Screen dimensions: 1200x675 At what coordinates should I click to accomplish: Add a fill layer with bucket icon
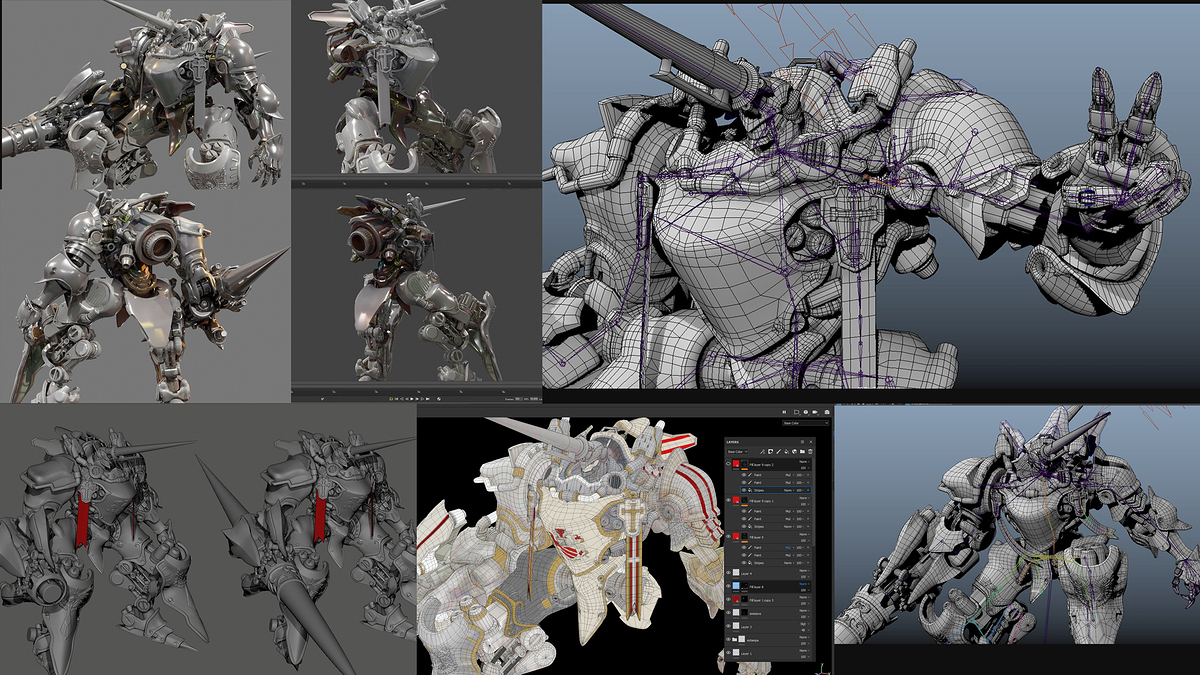785,452
